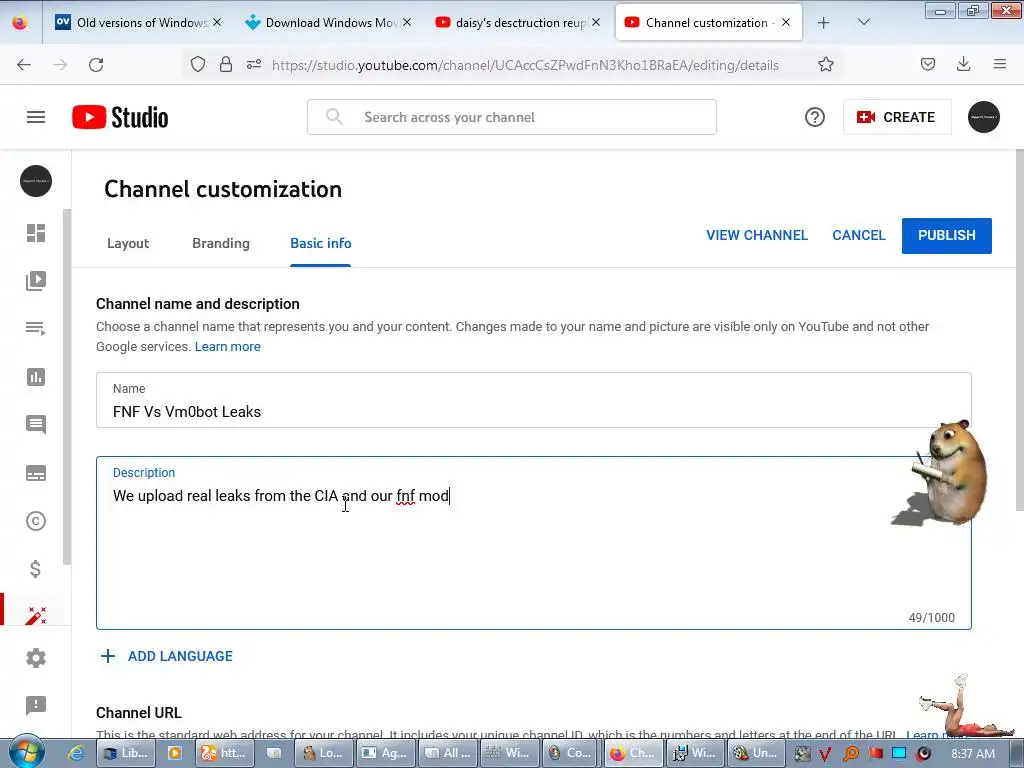Screen dimensions: 1024x768
Task: Open the Comments sidebar icon
Action: pos(36,424)
